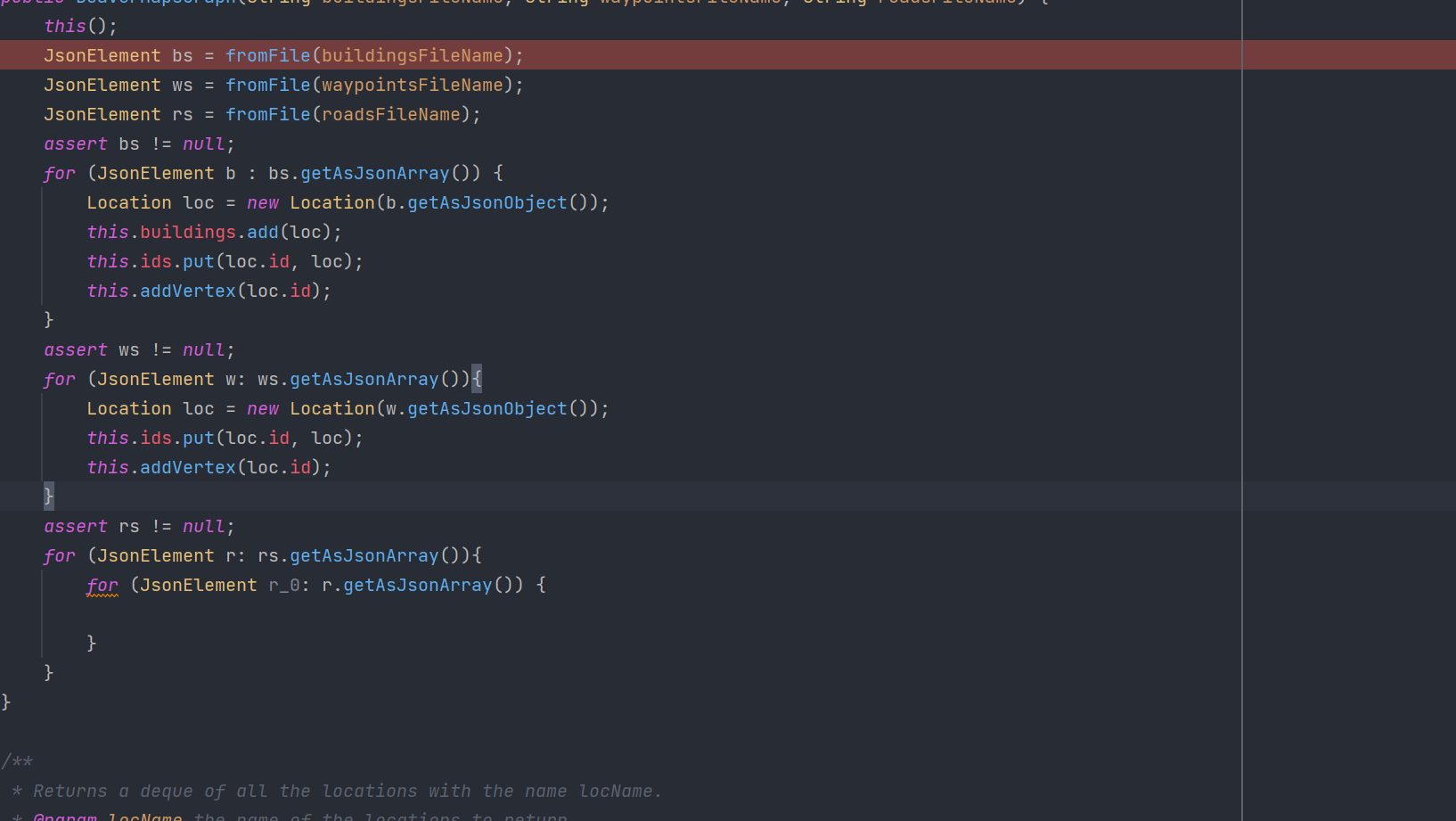Click this.buildings.add(loc) statement
Image resolution: width=1456 pixels, height=821 pixels.
(x=214, y=232)
